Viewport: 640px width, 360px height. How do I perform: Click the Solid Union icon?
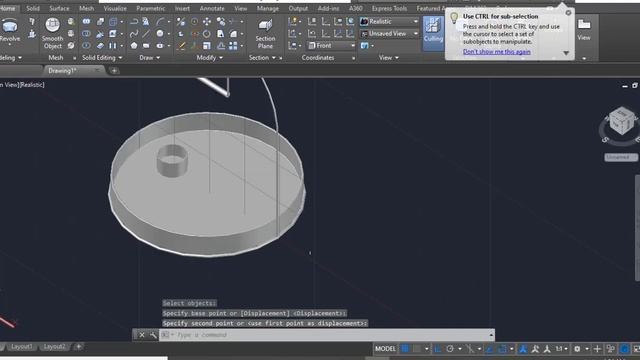coord(86,22)
